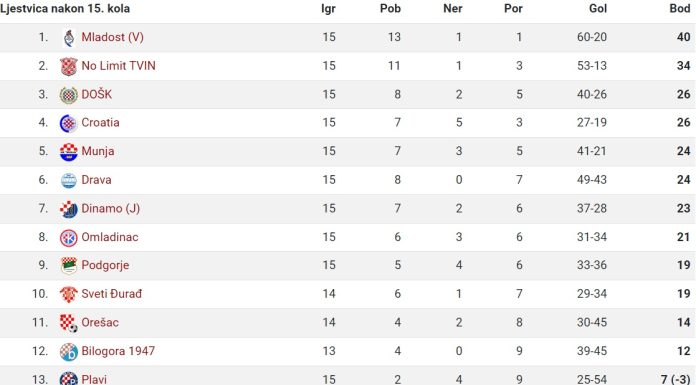Click the Orešac checkered crest icon
696x385 pixels.
69,323
